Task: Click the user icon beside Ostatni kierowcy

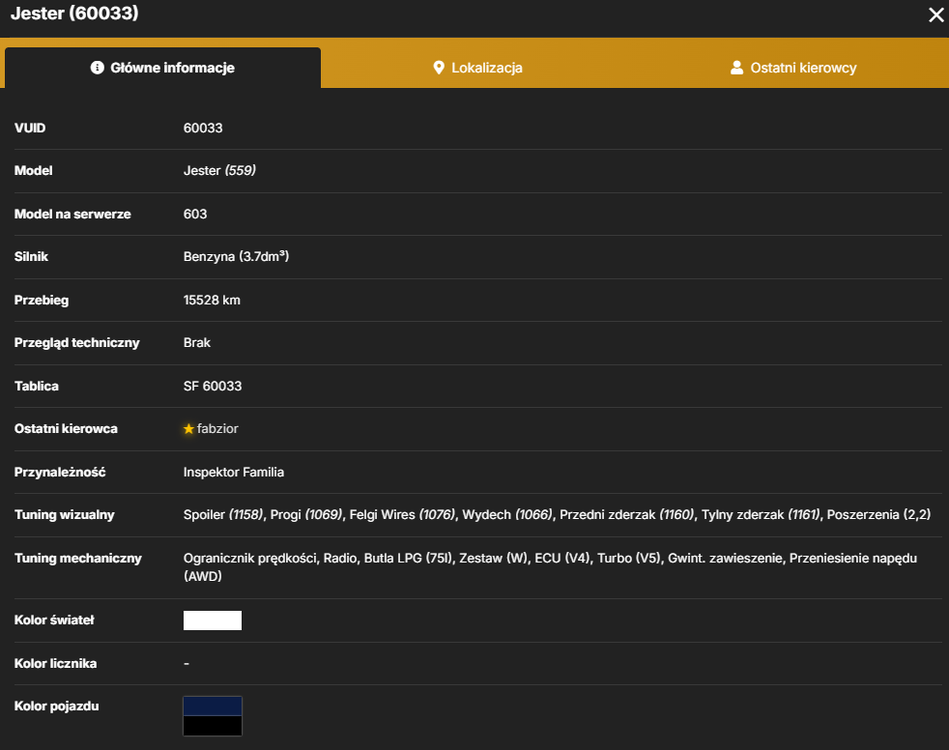Action: click(x=737, y=68)
